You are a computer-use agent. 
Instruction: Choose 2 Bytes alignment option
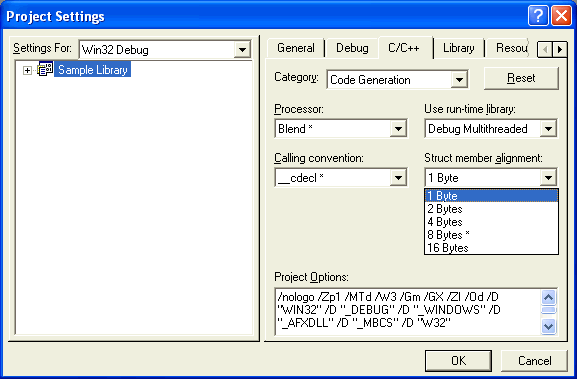491,209
